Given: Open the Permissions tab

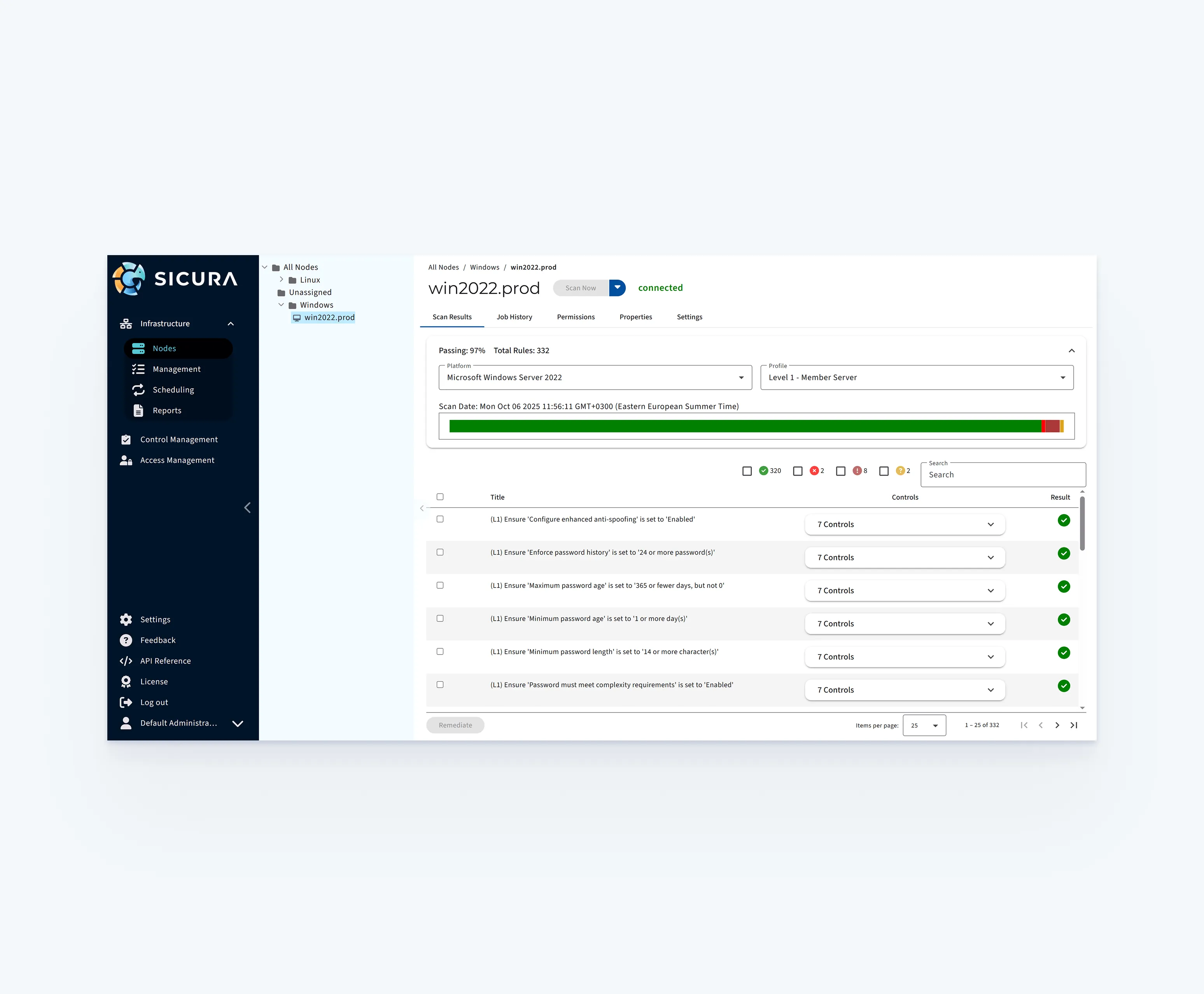Looking at the screenshot, I should [576, 317].
